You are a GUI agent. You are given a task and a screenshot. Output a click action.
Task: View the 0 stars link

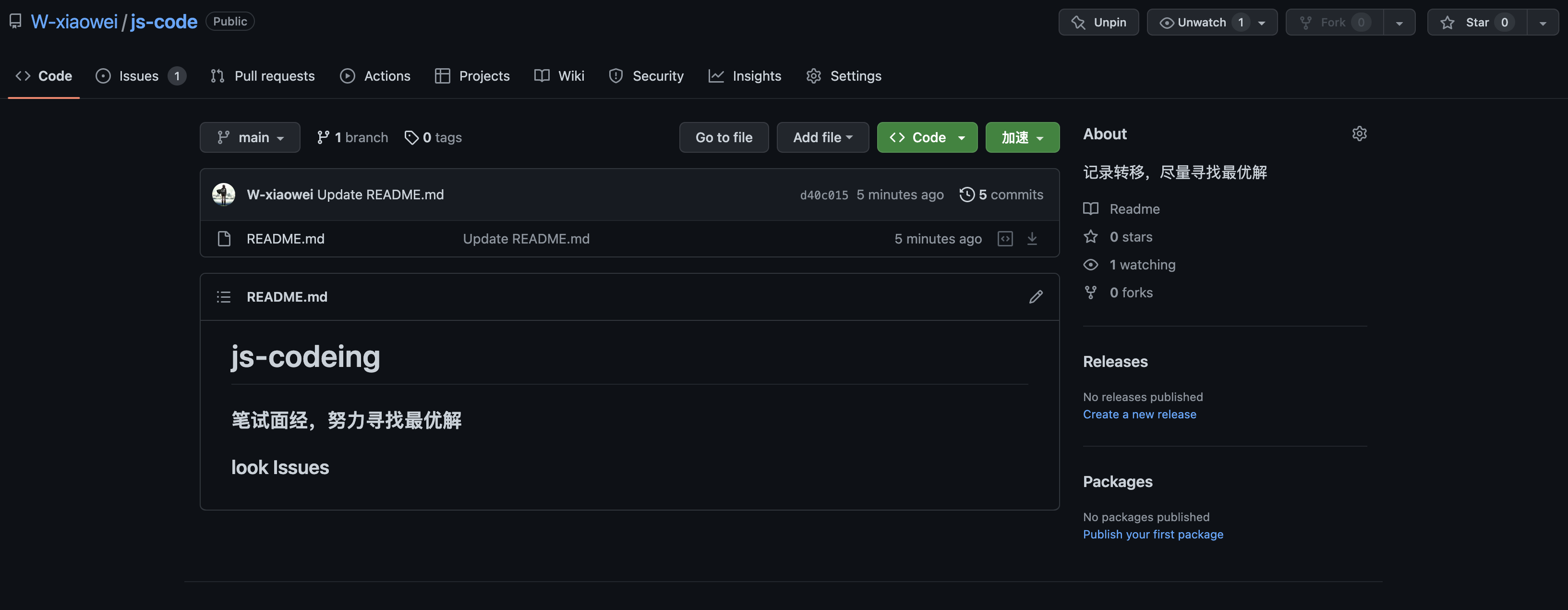(x=1118, y=237)
